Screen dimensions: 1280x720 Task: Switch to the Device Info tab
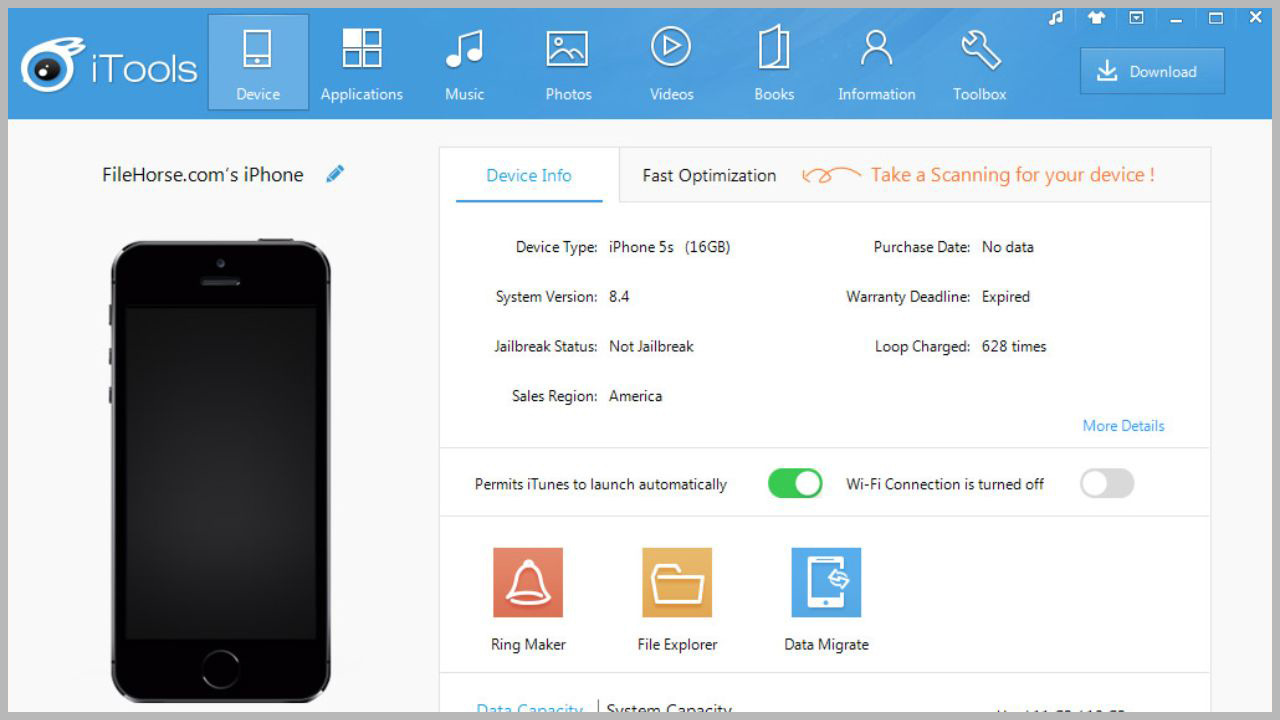pyautogui.click(x=529, y=175)
